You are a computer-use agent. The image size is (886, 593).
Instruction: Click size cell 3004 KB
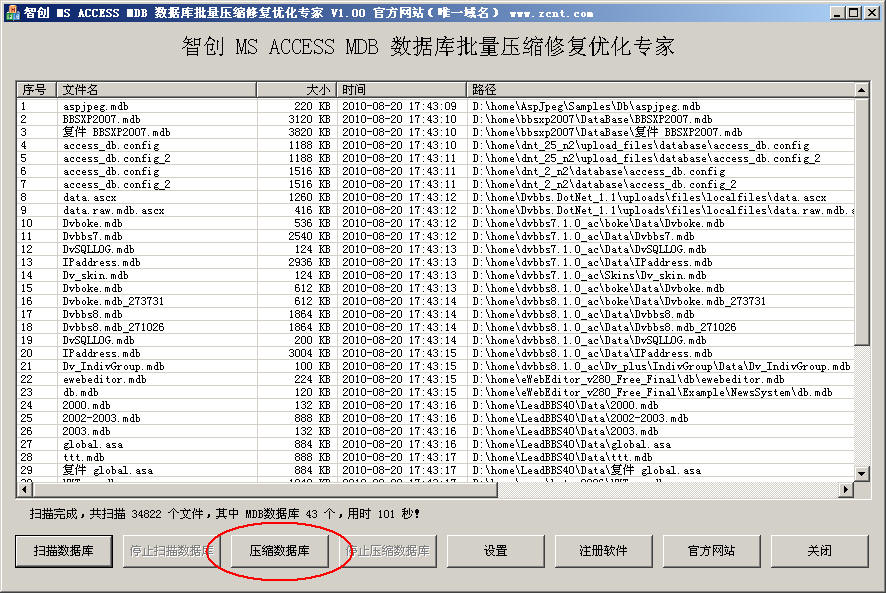click(310, 353)
